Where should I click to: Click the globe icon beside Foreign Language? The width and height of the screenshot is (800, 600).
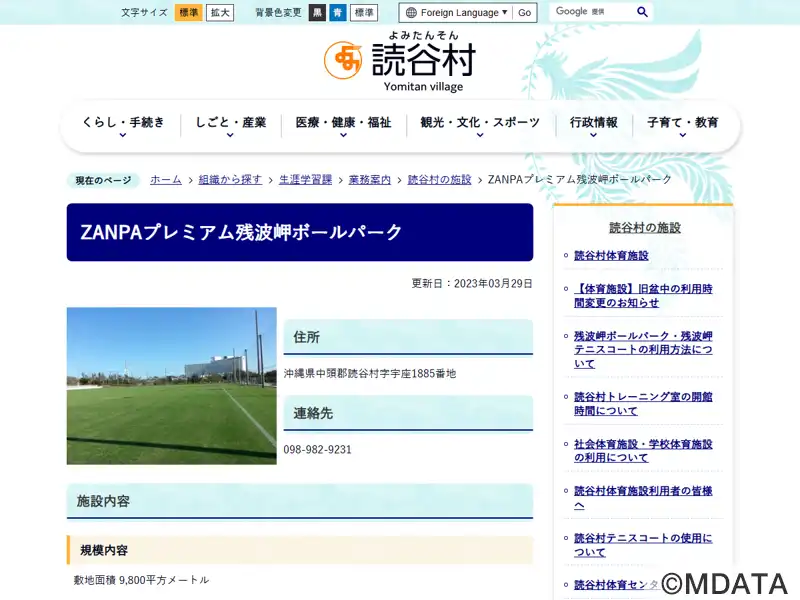click(x=411, y=13)
